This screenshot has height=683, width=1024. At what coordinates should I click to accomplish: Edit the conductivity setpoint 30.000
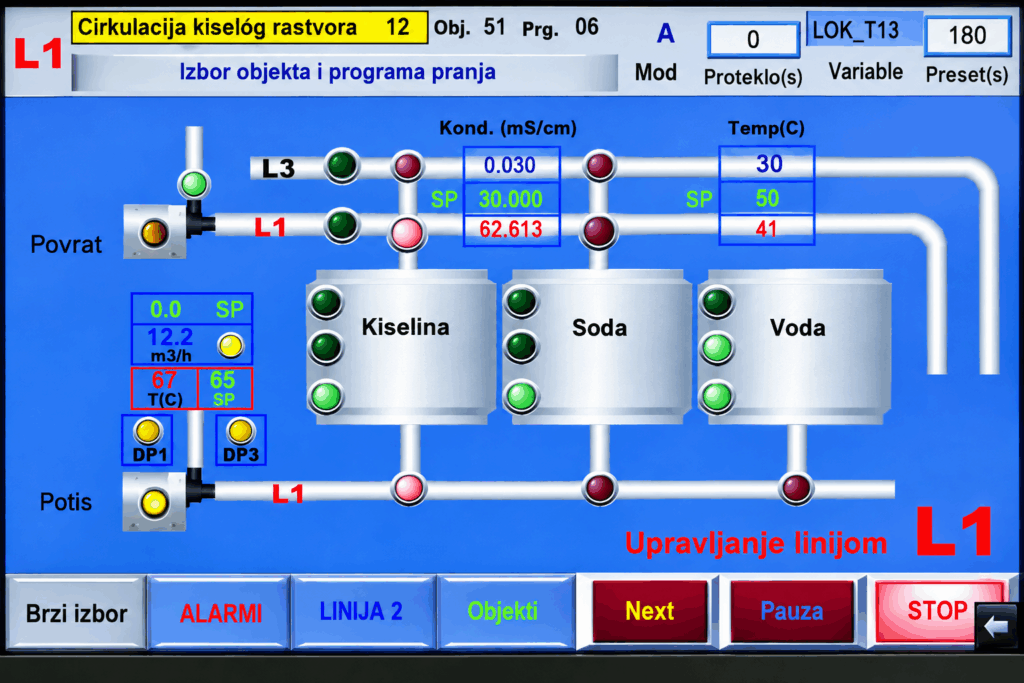[x=511, y=199]
